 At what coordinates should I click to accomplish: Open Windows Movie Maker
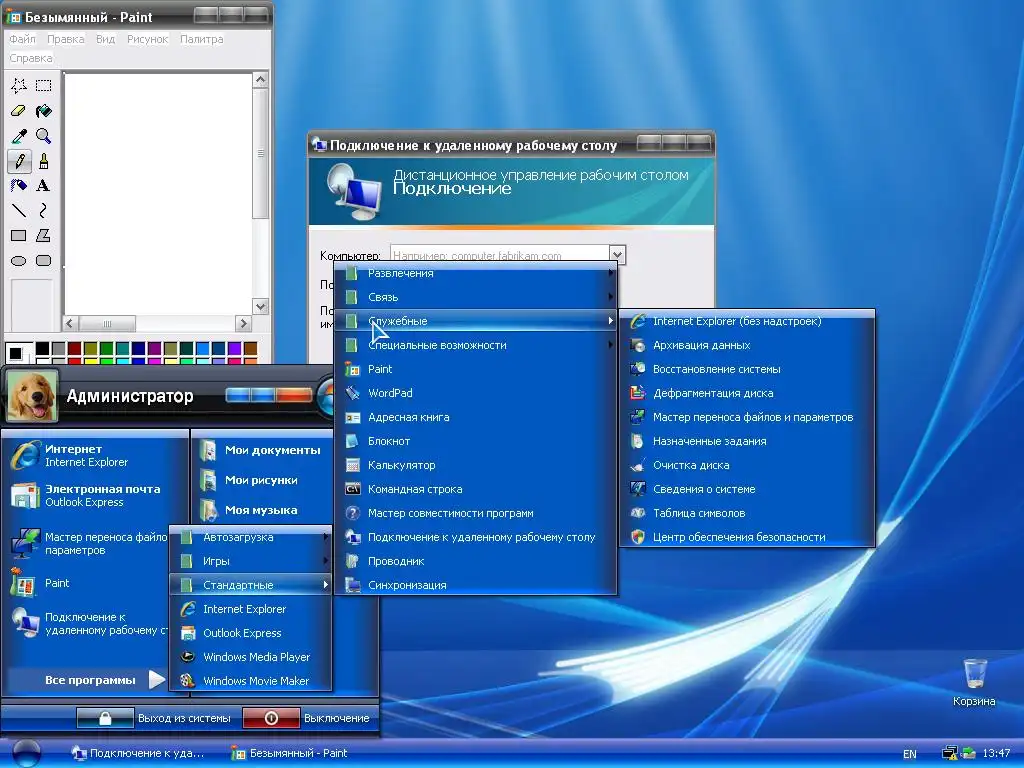coord(251,680)
